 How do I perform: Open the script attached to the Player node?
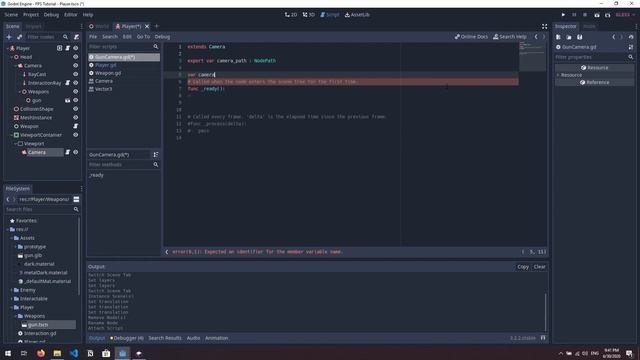pos(68,48)
